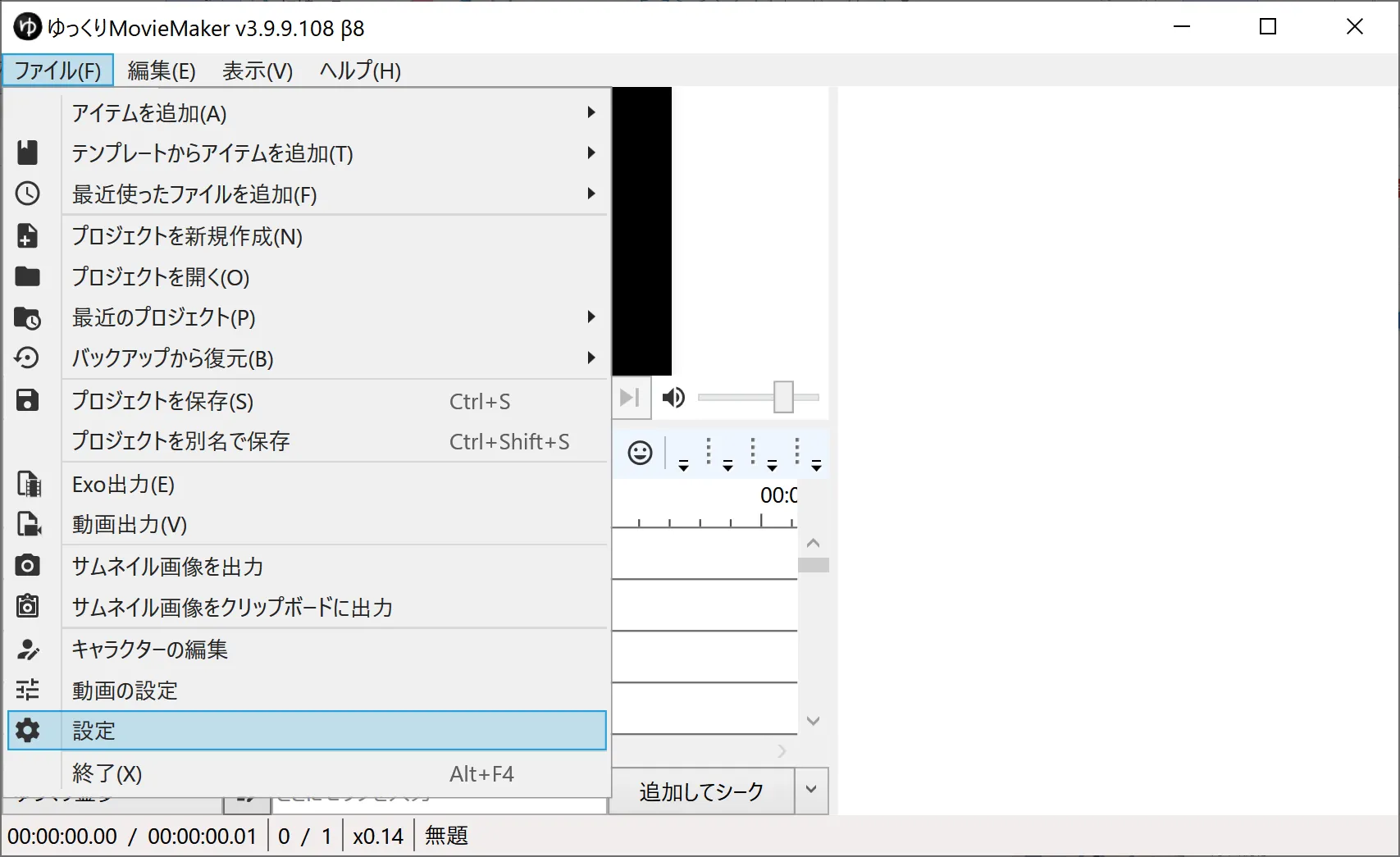Click the template bookmark icon
This screenshot has width=1400, height=857.
coord(28,153)
